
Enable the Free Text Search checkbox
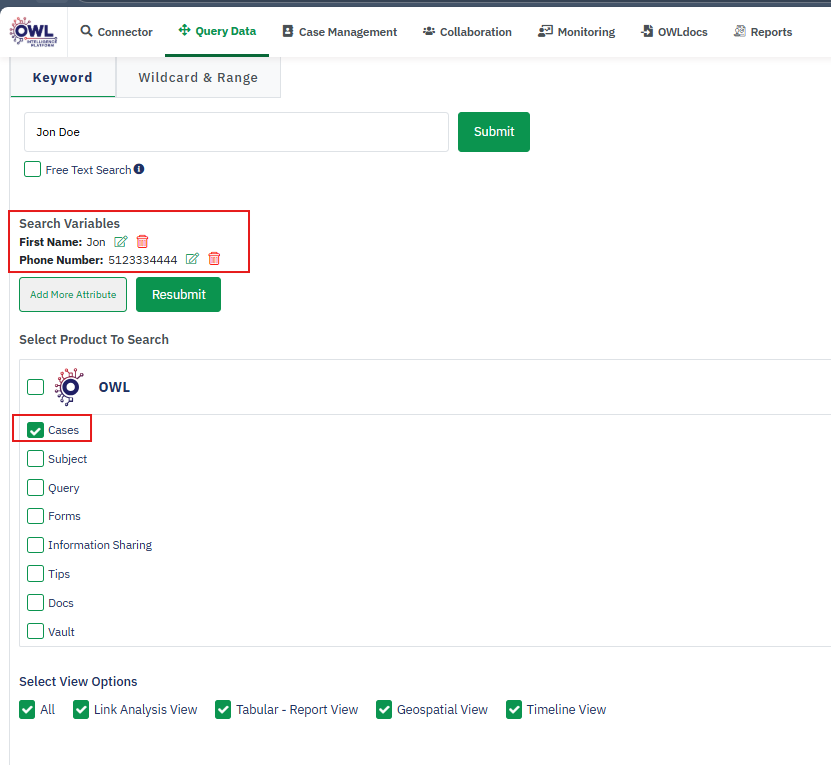point(33,170)
